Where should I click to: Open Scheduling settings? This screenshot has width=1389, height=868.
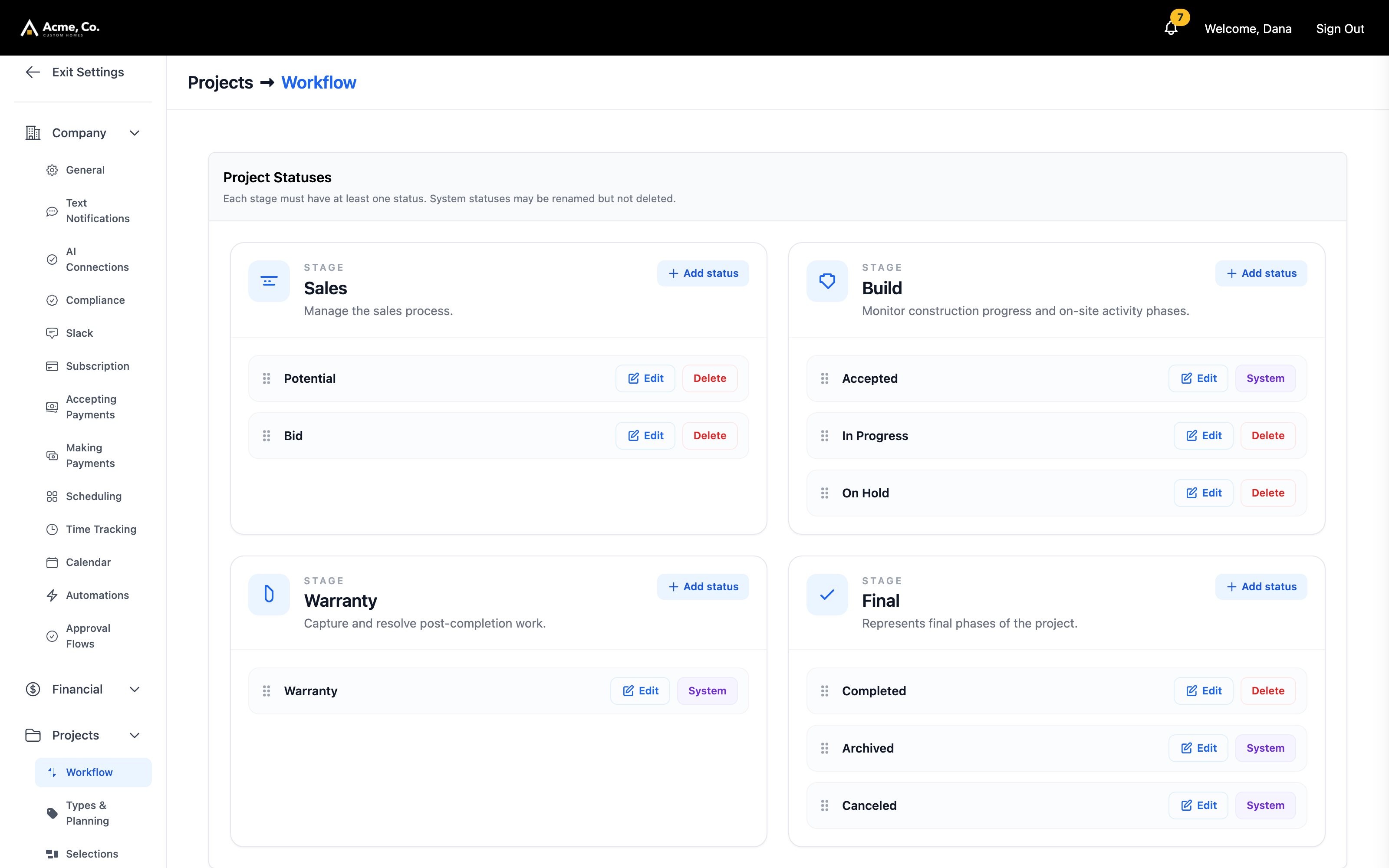coord(93,496)
